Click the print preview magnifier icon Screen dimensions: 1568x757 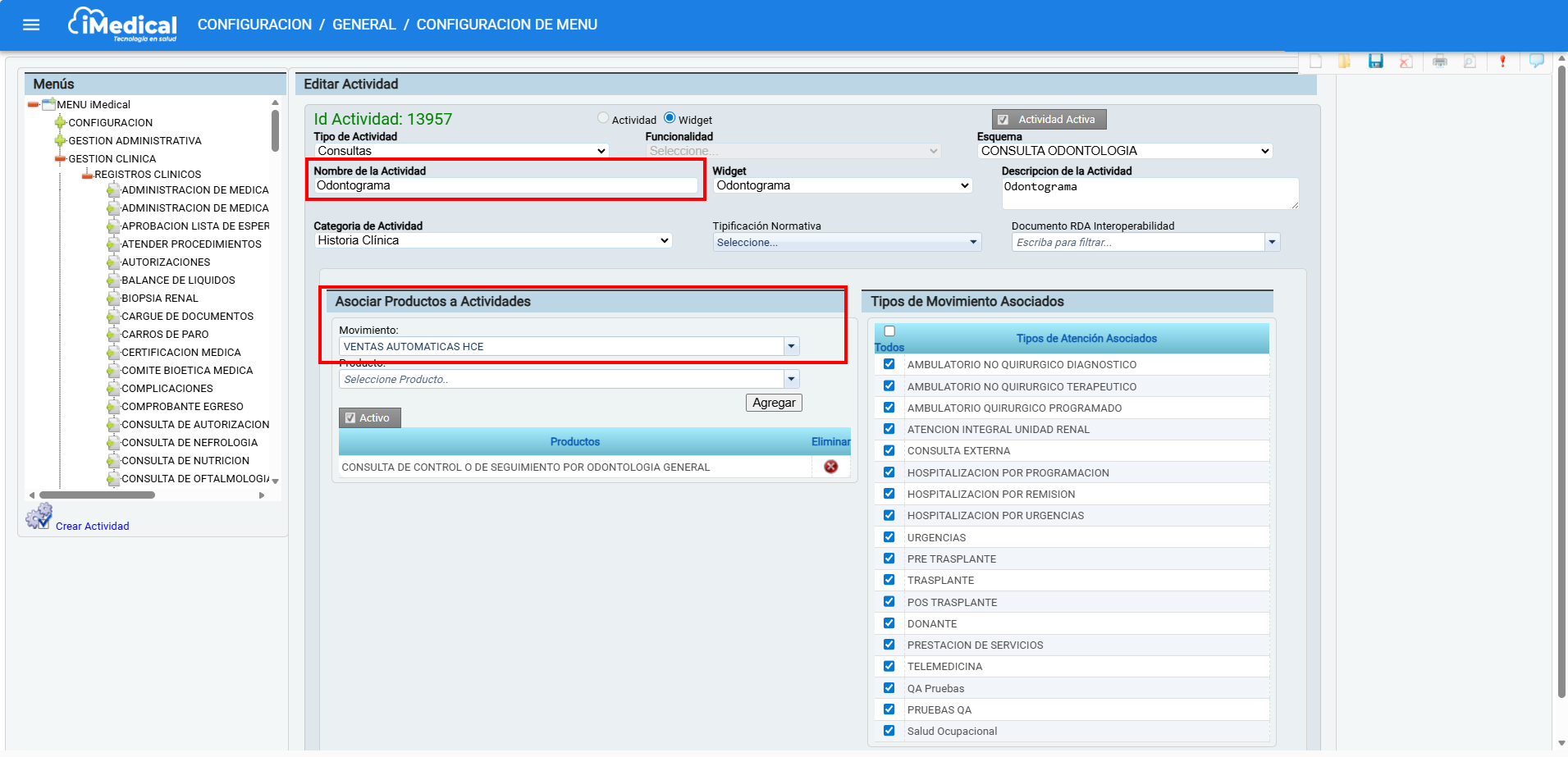point(1470,62)
